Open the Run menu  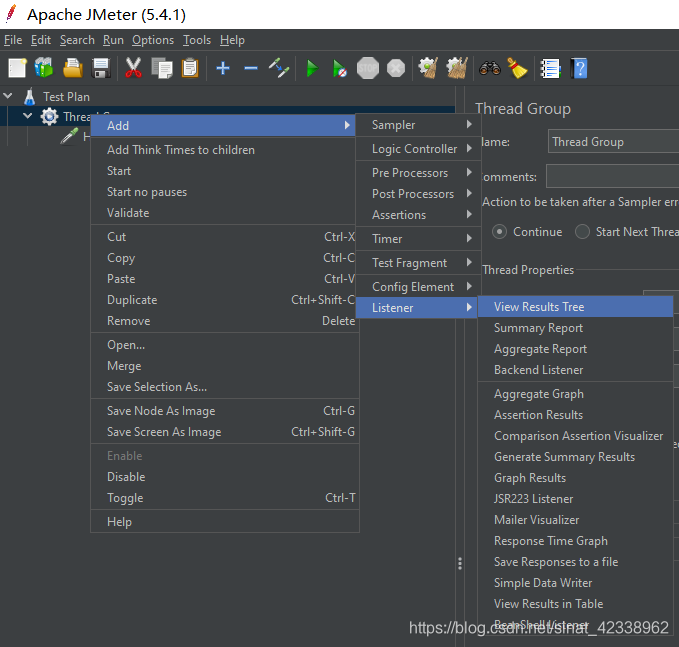pyautogui.click(x=113, y=40)
